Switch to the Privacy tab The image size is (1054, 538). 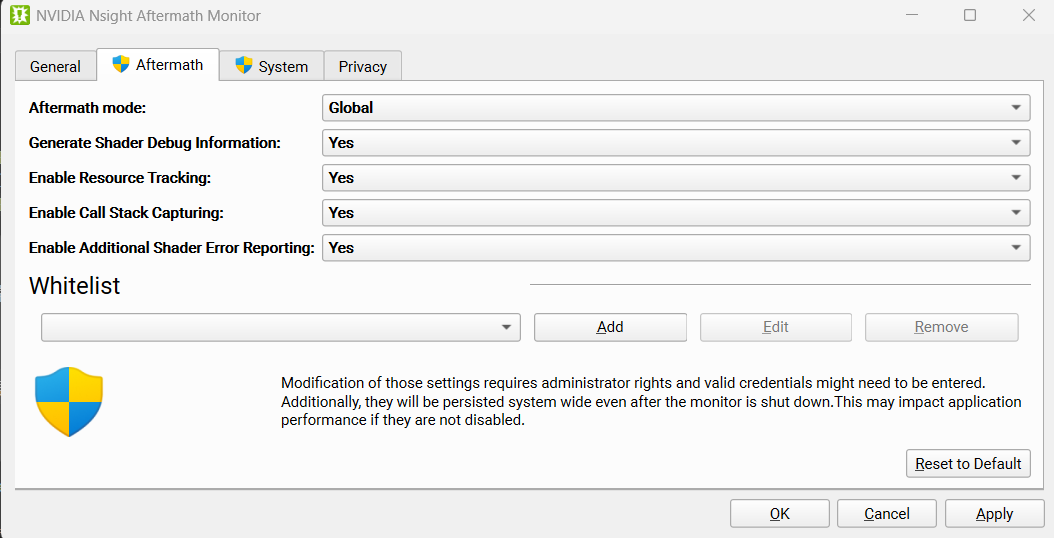tap(363, 67)
